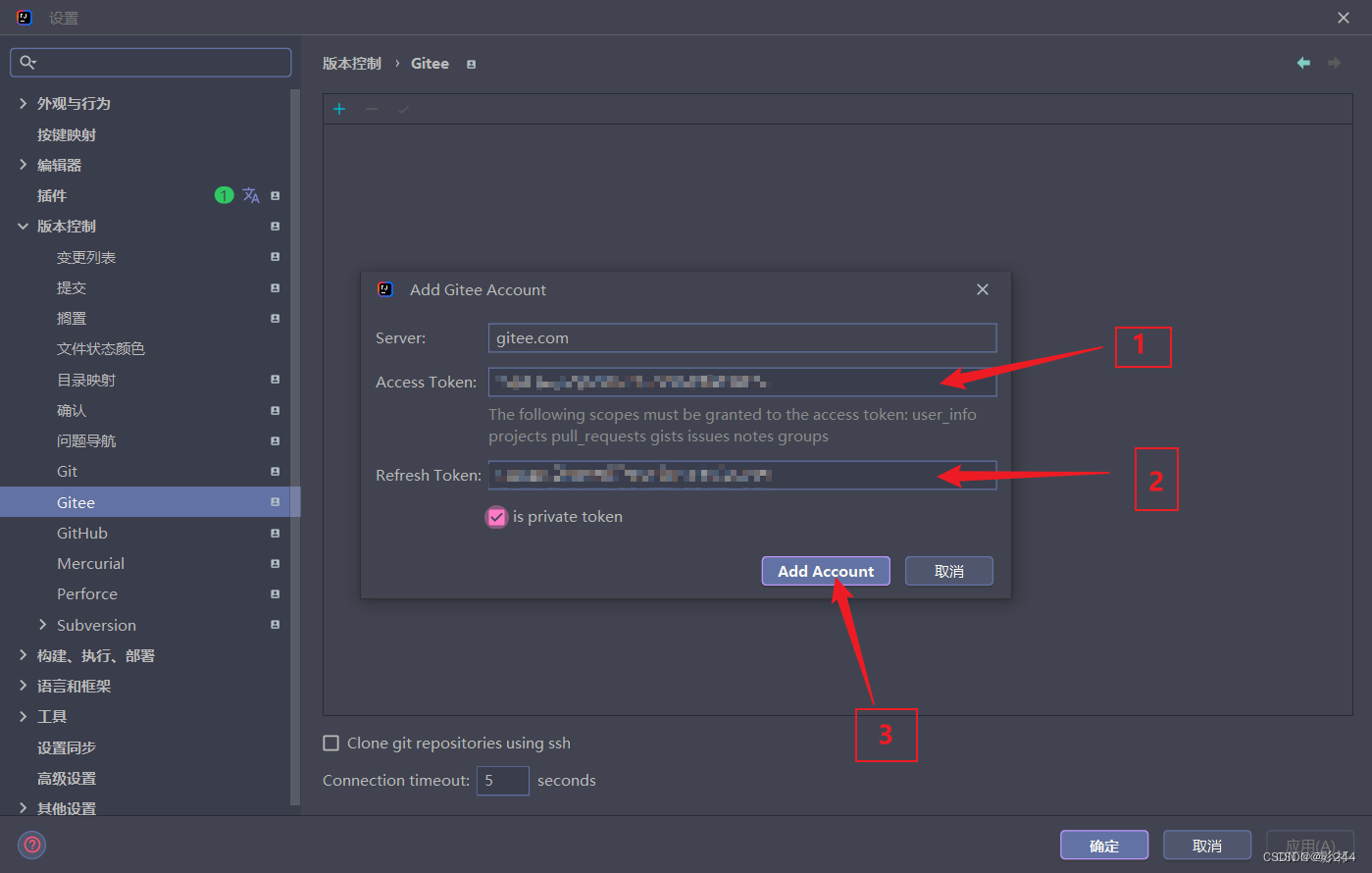The width and height of the screenshot is (1372, 873).
Task: Open help with the question mark icon
Action: click(32, 845)
